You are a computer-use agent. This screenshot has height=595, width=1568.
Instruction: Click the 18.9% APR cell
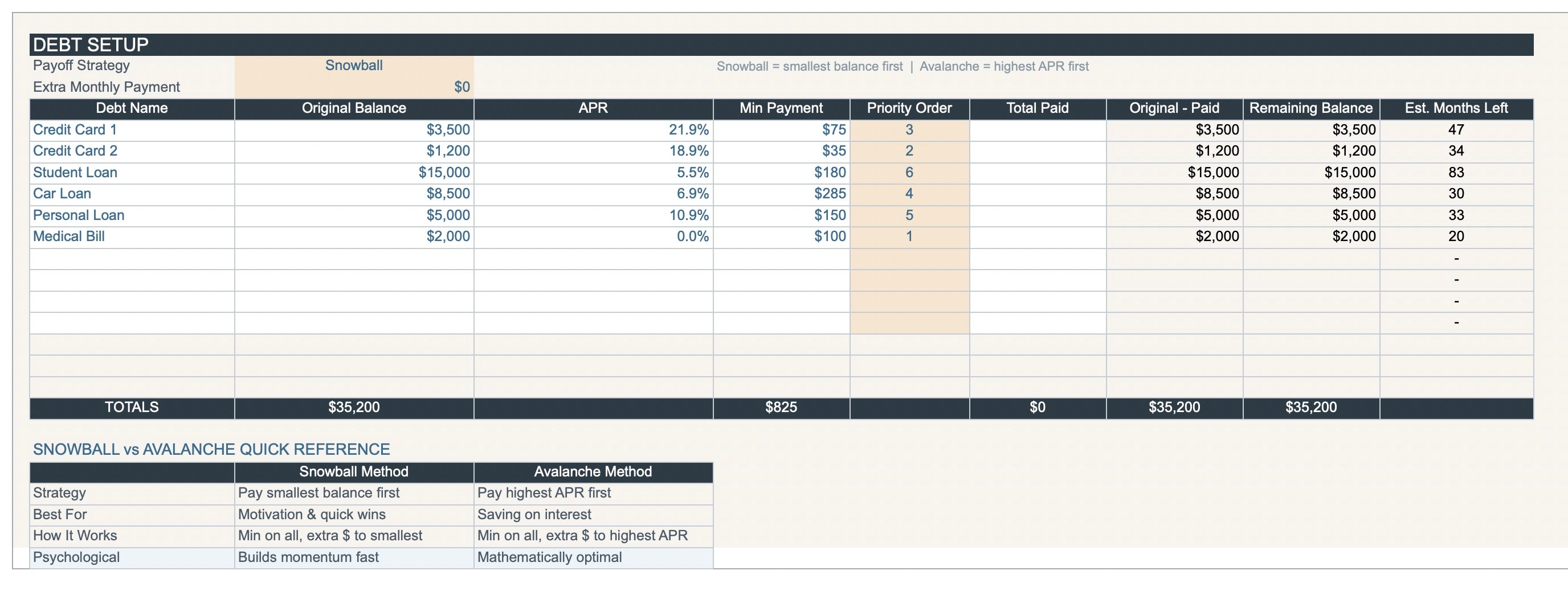pos(594,152)
